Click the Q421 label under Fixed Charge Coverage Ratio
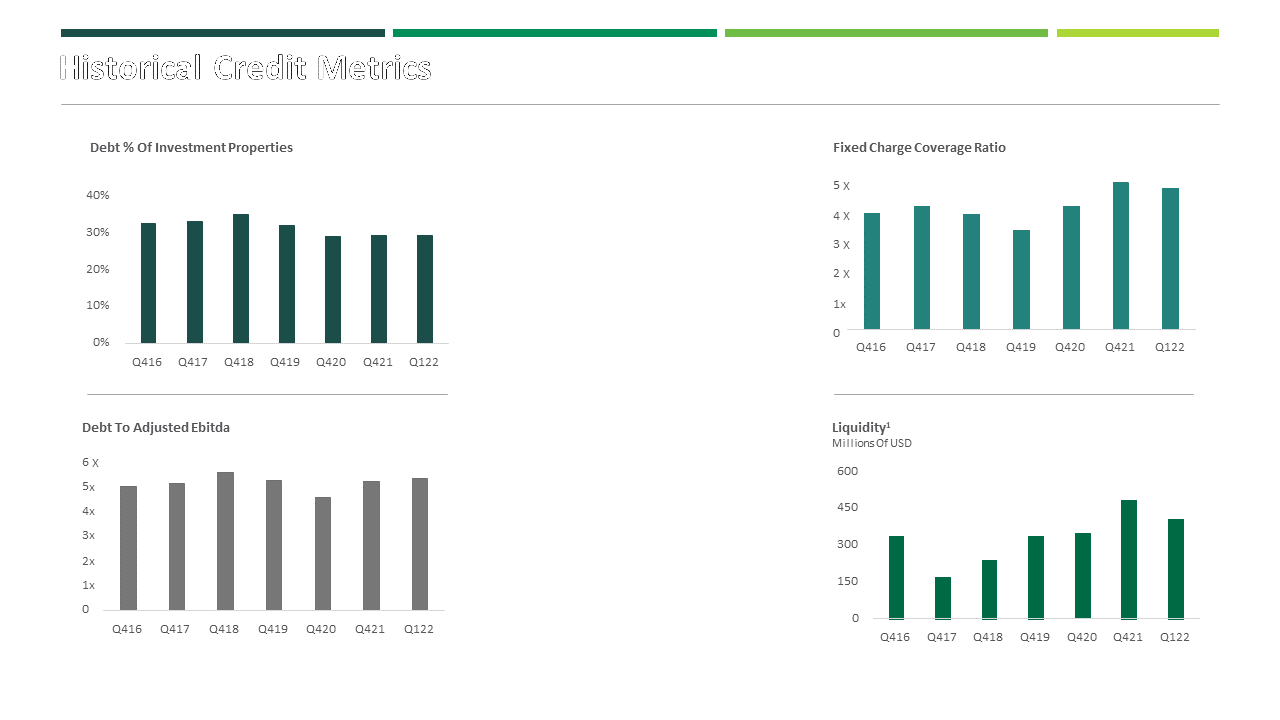 pos(1120,347)
